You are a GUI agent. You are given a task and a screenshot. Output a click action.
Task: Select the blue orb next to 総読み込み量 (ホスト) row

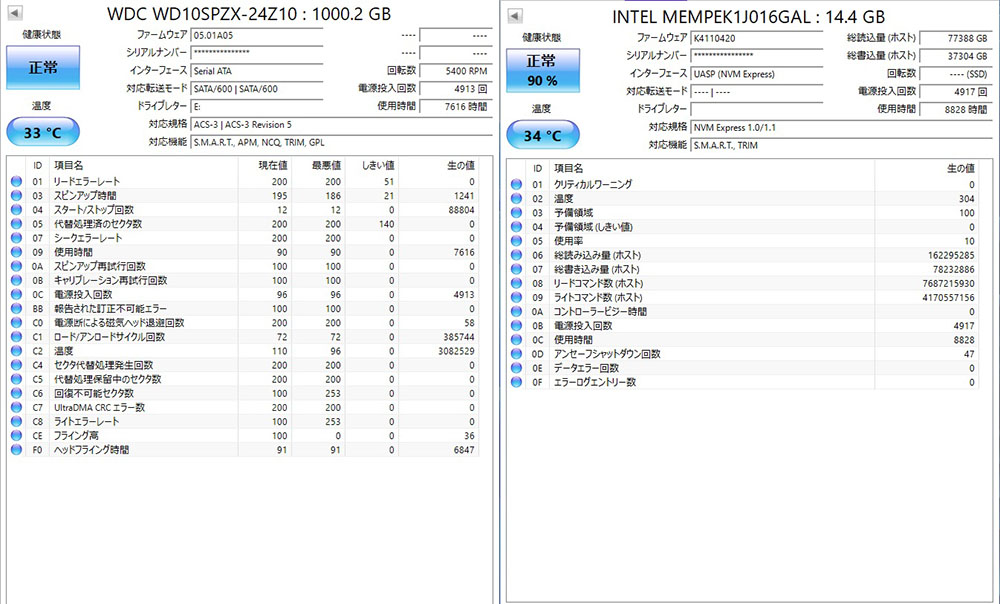516,255
